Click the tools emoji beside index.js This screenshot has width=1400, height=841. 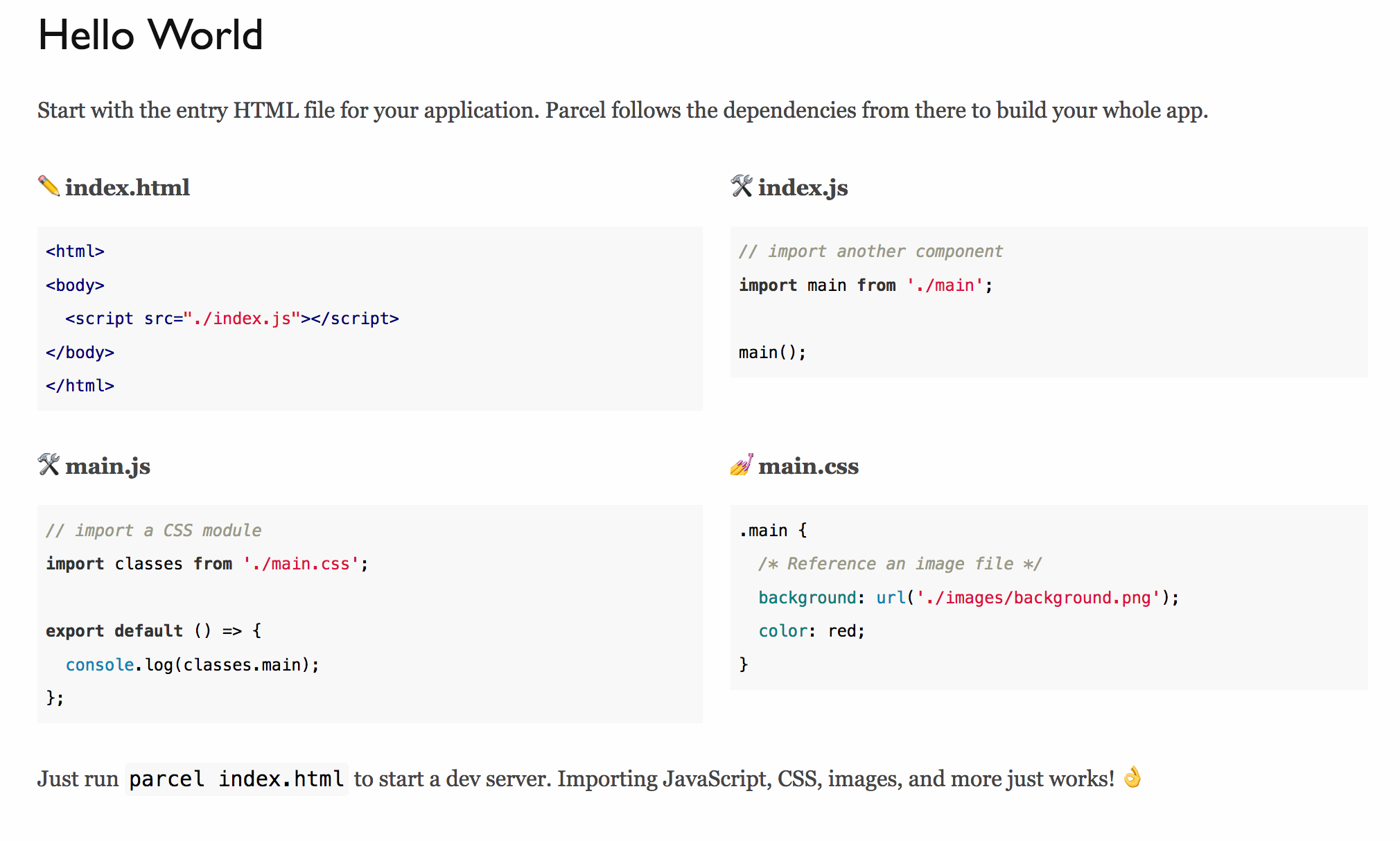pyautogui.click(x=742, y=186)
